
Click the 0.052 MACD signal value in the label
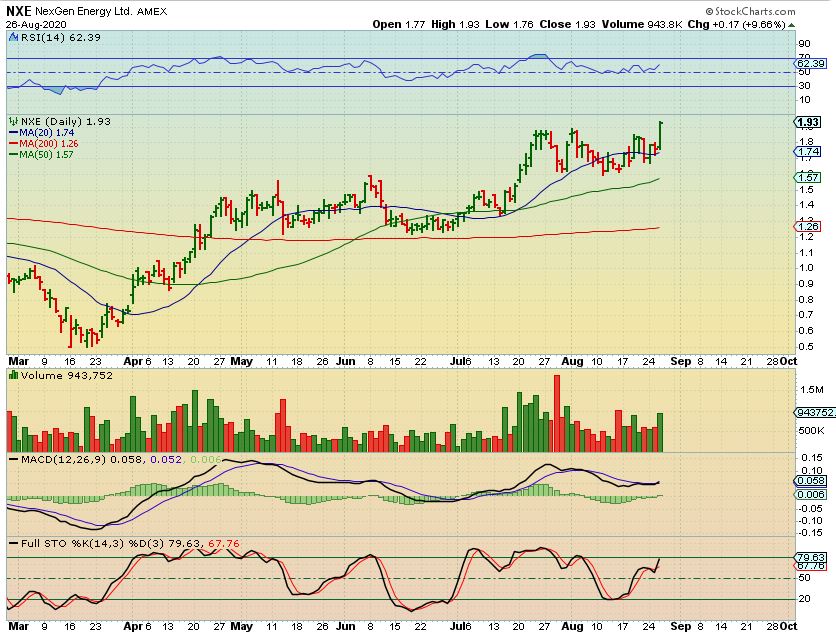166,459
